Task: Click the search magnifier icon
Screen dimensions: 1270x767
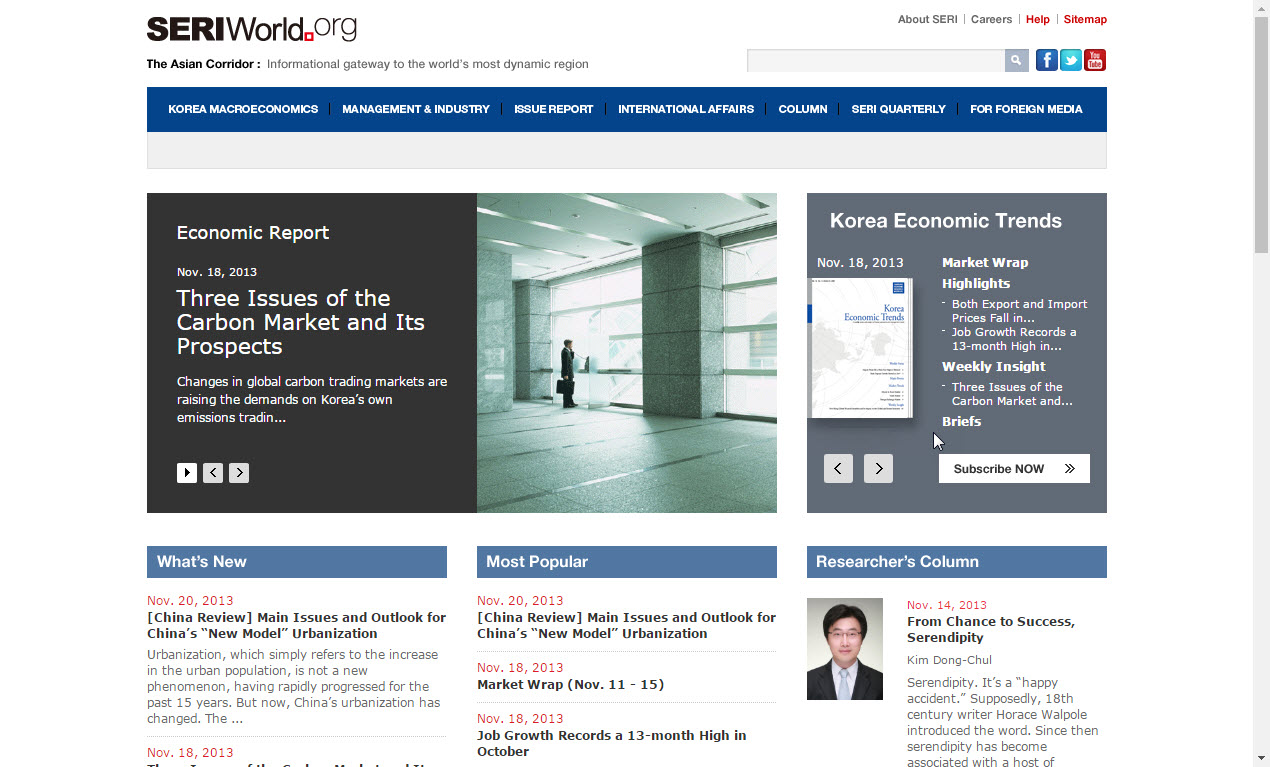Action: click(1016, 61)
